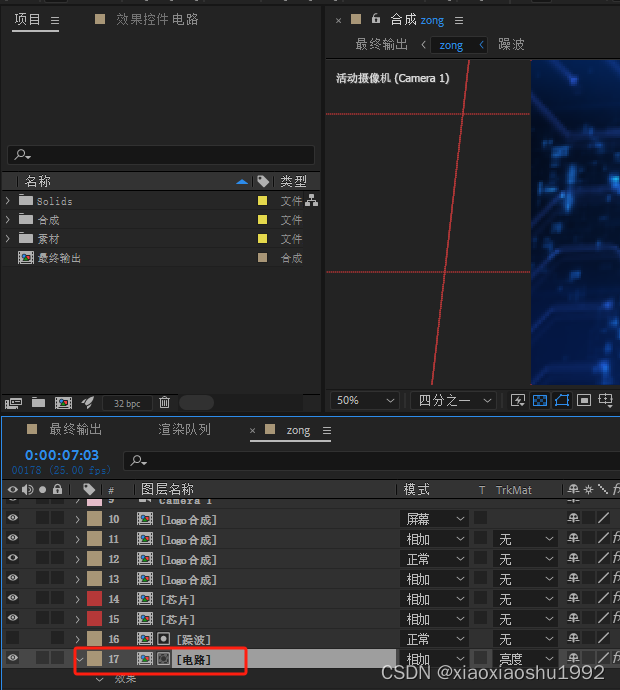
Task: Toggle visibility of layer 17 电路
Action: point(13,658)
